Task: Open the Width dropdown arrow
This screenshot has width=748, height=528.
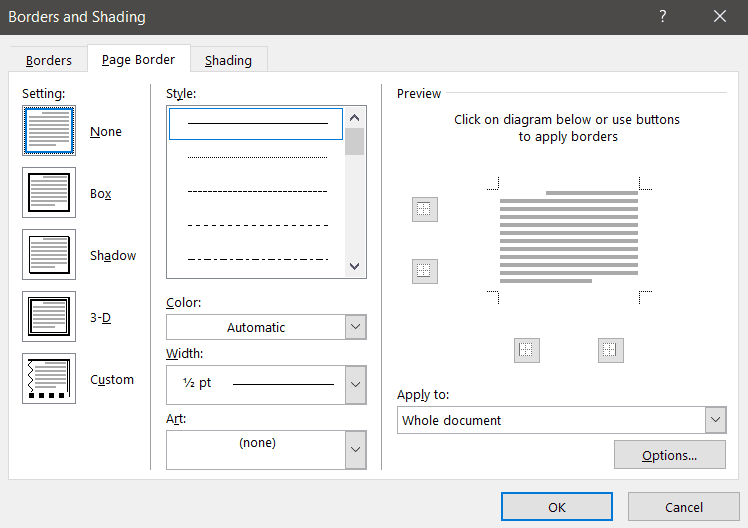Action: click(x=355, y=384)
